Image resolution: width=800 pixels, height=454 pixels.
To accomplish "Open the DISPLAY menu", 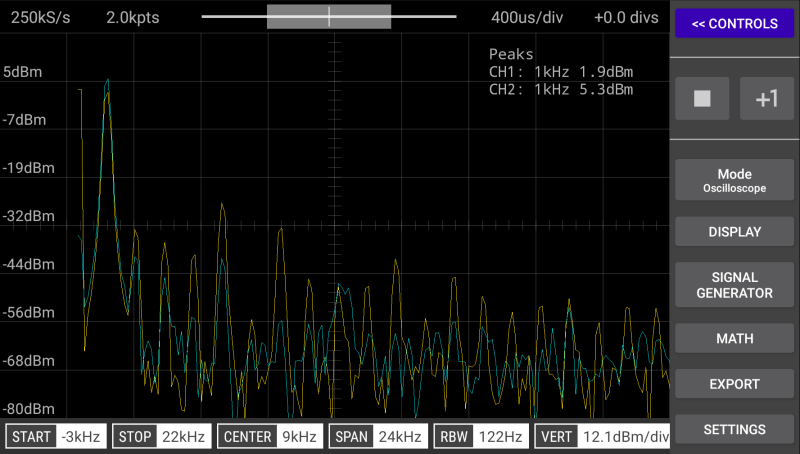I will [x=734, y=232].
